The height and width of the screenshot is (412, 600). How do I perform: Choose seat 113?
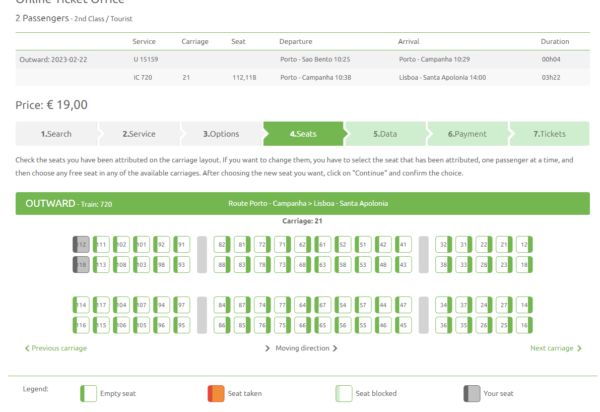point(101,265)
